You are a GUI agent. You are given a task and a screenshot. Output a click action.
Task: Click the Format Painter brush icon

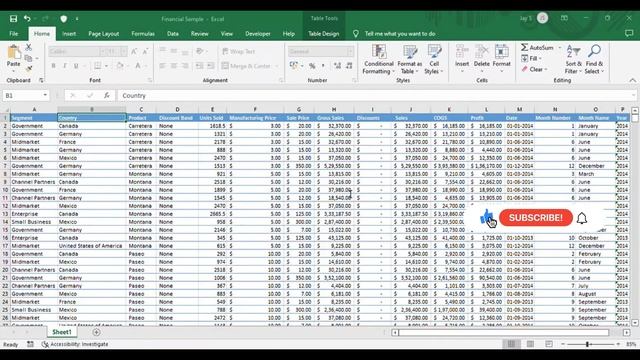pyautogui.click(x=29, y=68)
